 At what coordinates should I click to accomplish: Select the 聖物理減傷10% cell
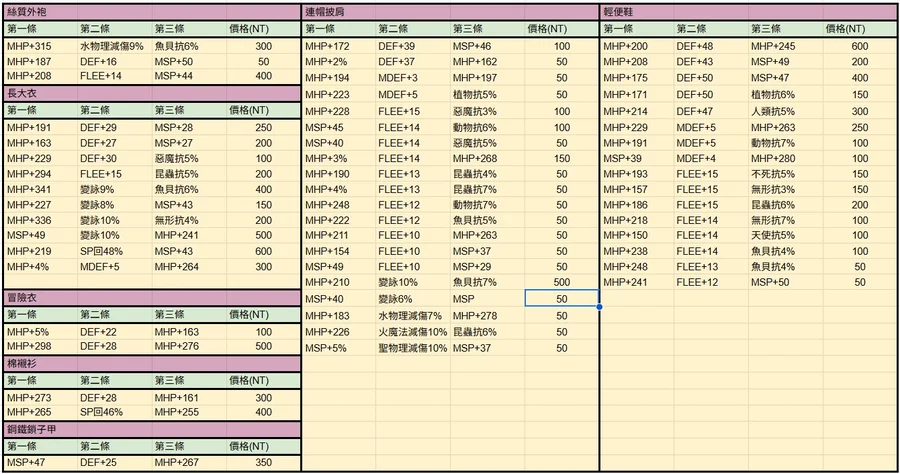413,348
